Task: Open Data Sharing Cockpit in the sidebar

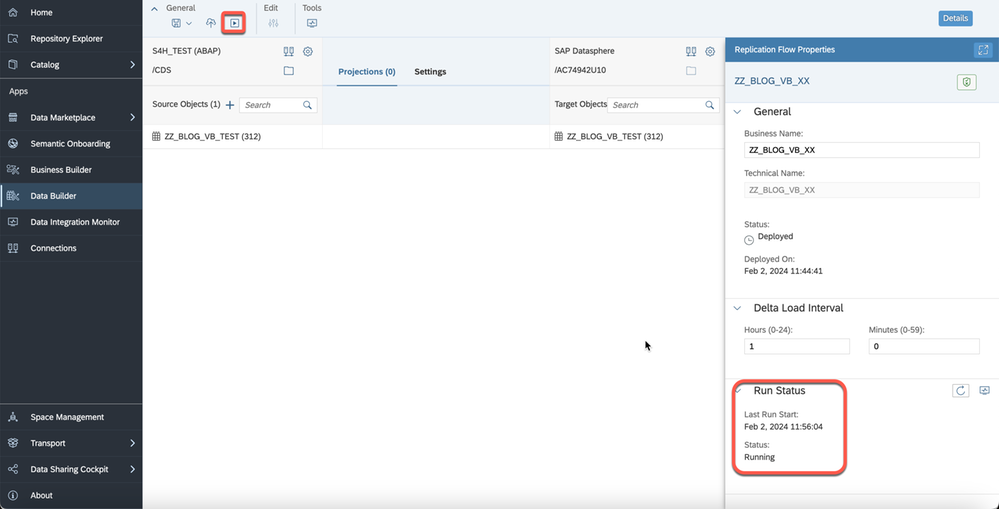Action: (71, 470)
